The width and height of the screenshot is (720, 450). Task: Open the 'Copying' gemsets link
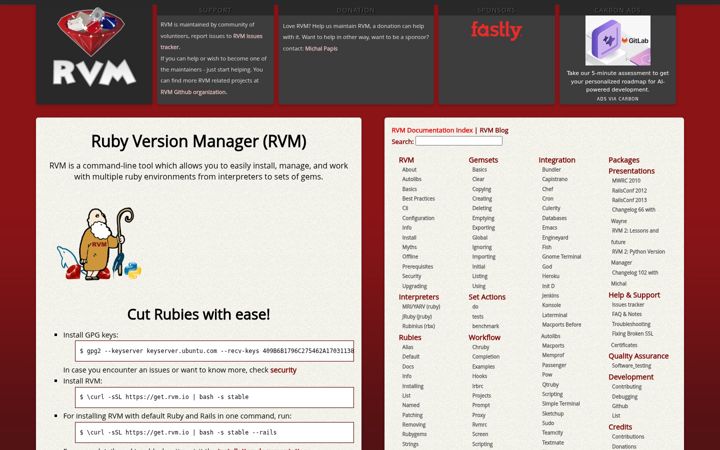click(x=481, y=189)
